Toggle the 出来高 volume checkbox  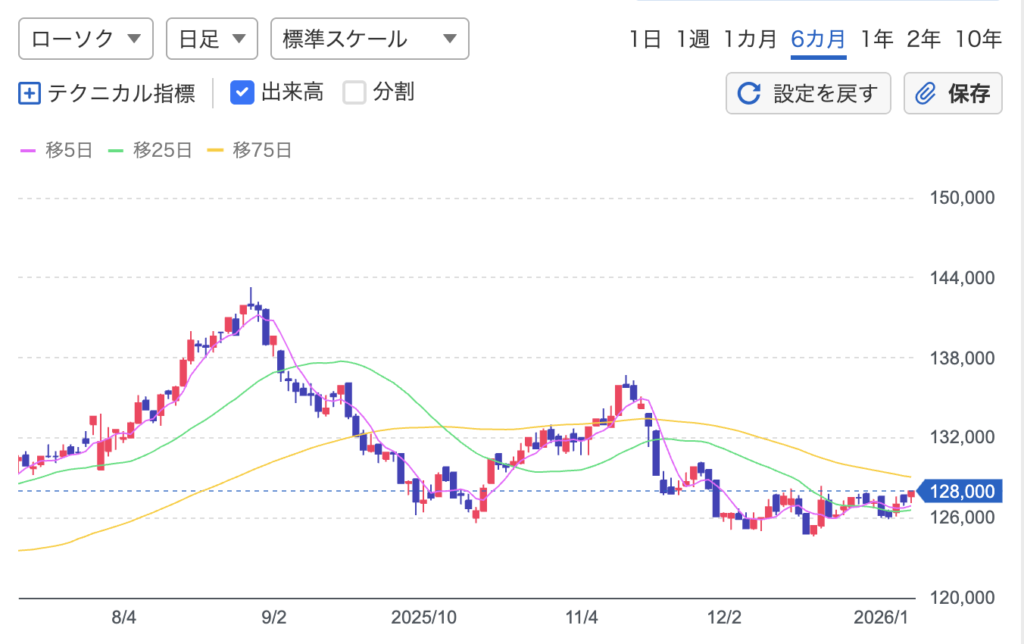tap(243, 93)
